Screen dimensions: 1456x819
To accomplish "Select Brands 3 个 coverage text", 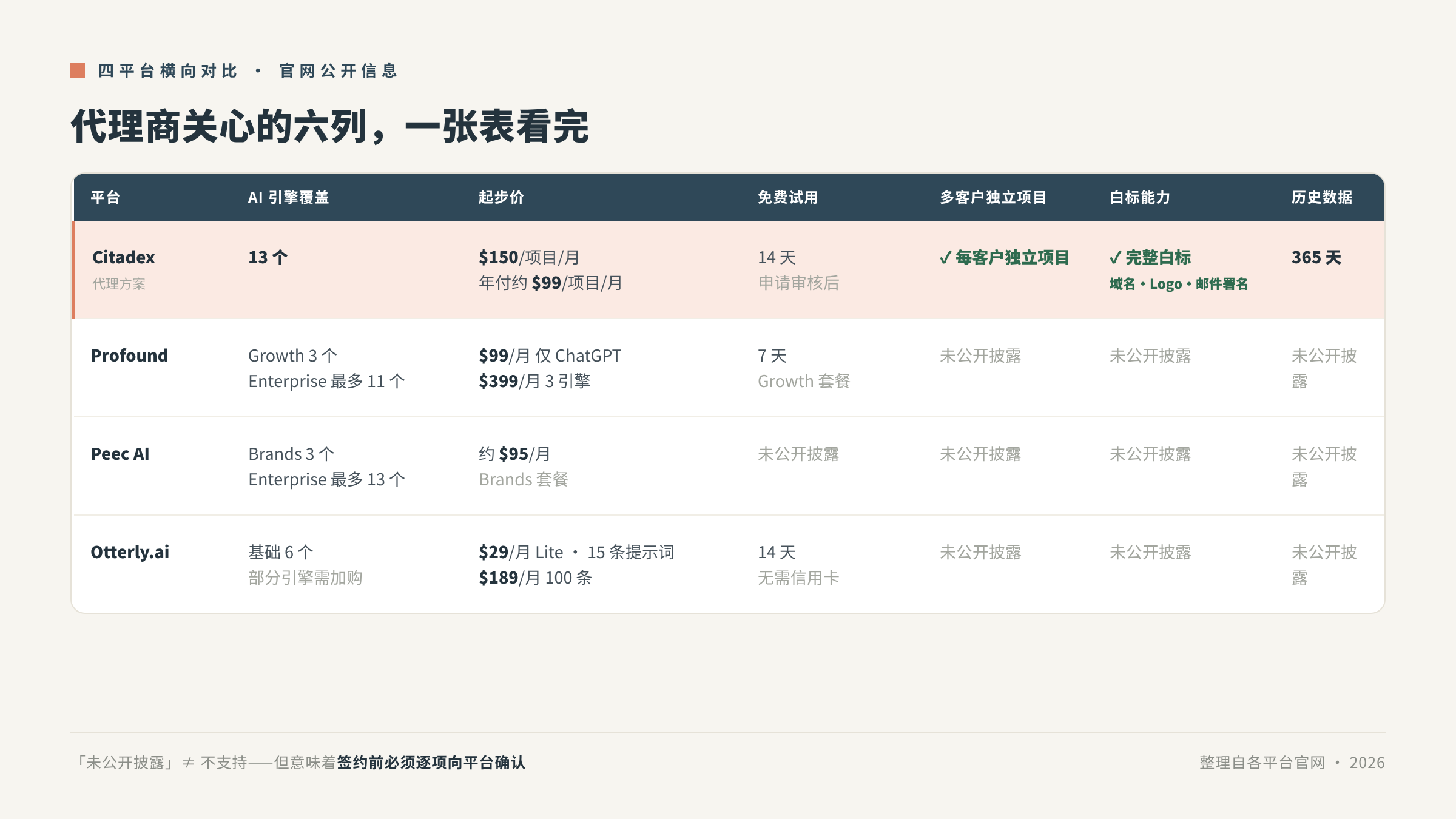I will (x=291, y=454).
